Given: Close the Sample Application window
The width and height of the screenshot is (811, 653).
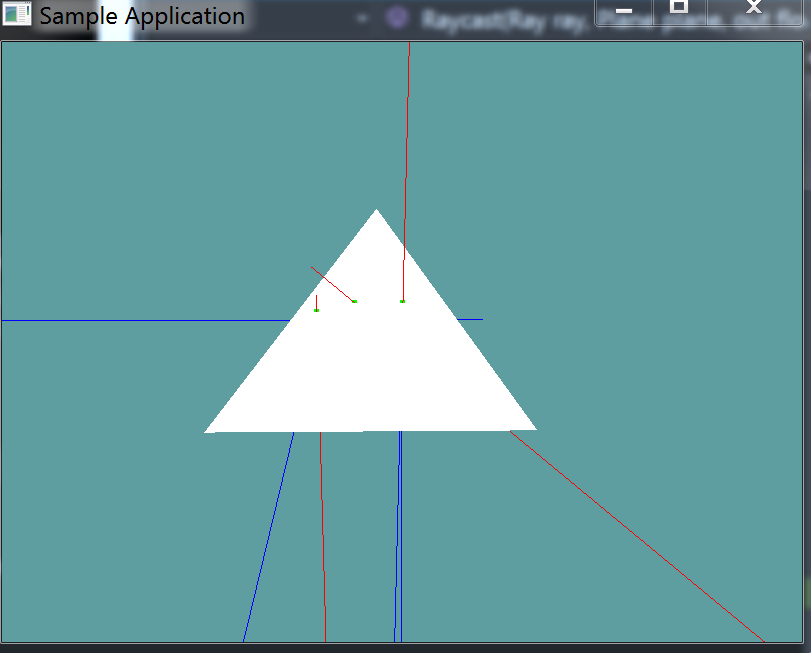Looking at the screenshot, I should pyautogui.click(x=755, y=10).
